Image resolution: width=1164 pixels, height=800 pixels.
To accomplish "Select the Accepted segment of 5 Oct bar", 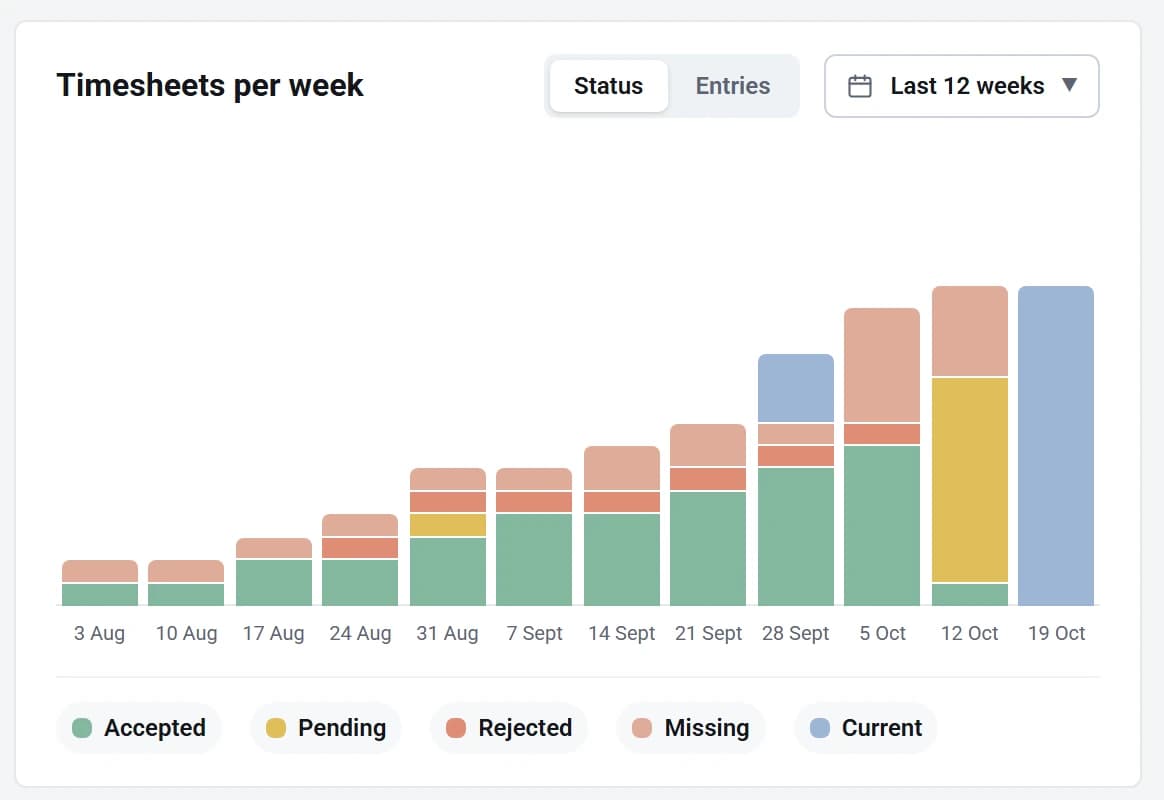I will pyautogui.click(x=882, y=525).
